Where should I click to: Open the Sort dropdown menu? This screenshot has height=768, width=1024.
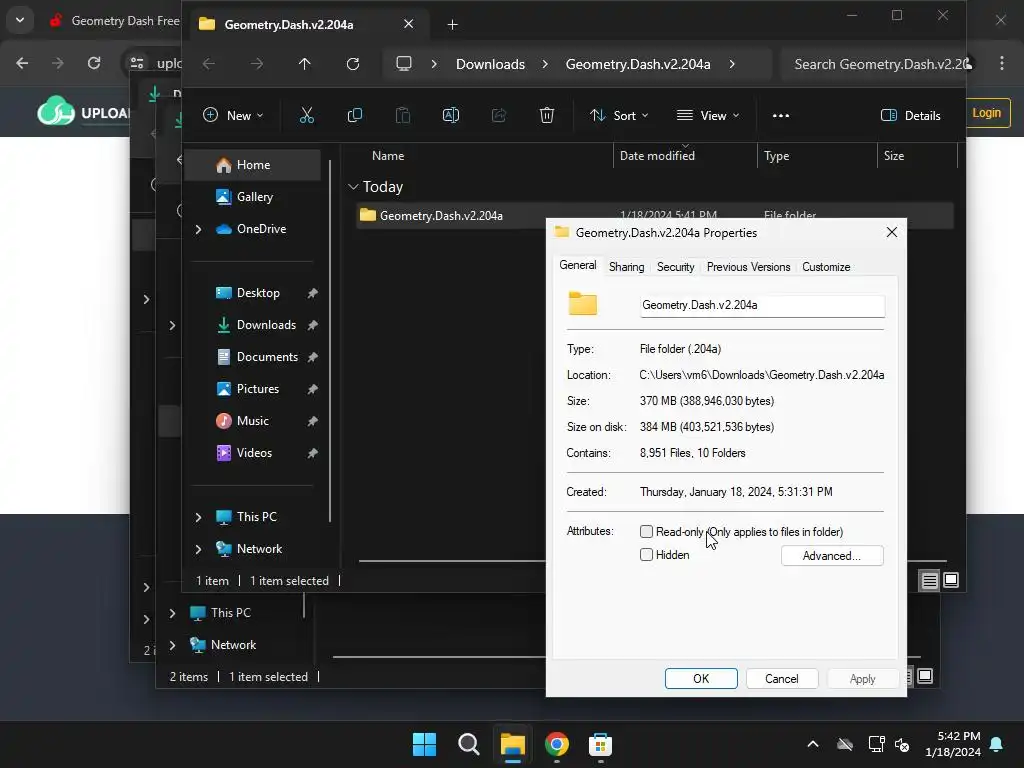pos(619,116)
